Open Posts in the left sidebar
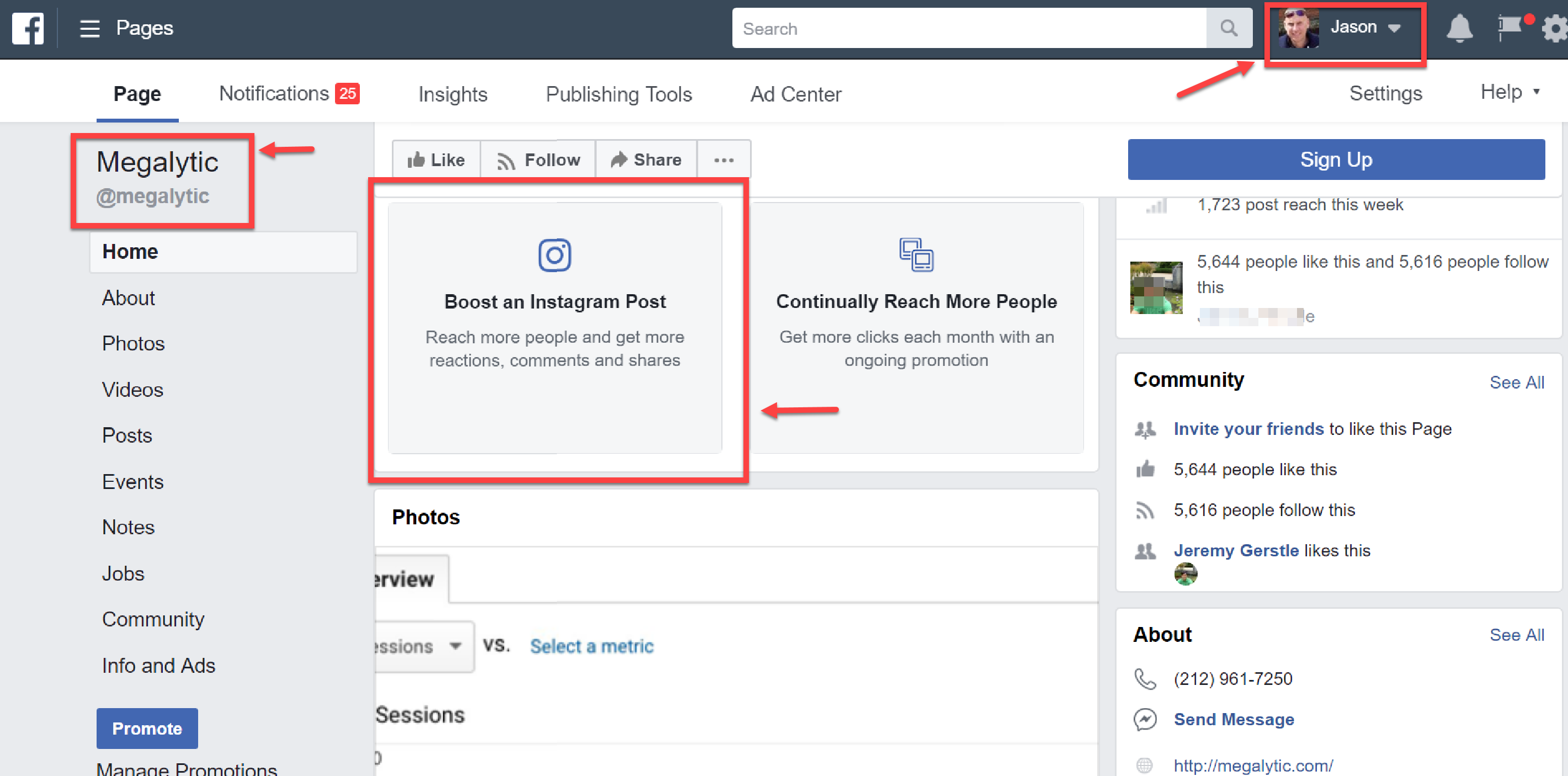The image size is (1568, 776). coord(127,435)
